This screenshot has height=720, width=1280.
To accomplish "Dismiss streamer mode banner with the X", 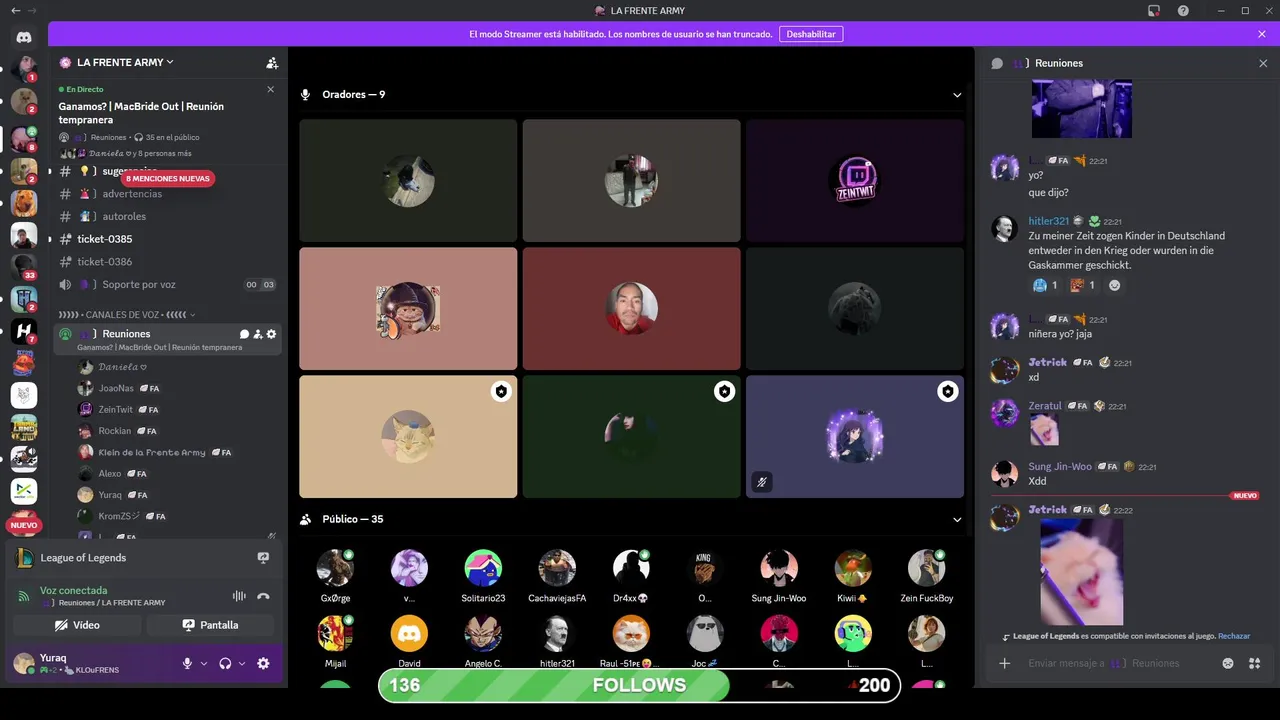I will click(1262, 34).
